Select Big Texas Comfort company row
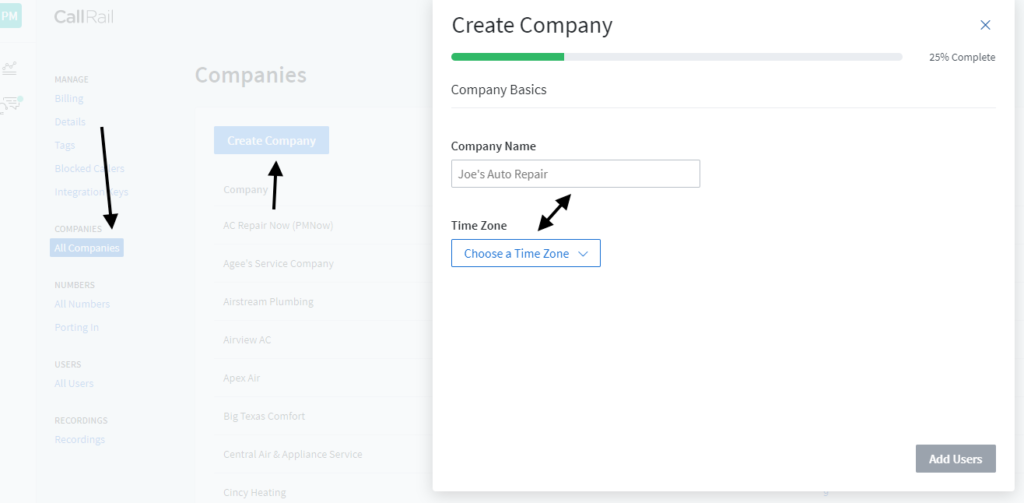Viewport: 1024px width, 503px height. tap(264, 416)
